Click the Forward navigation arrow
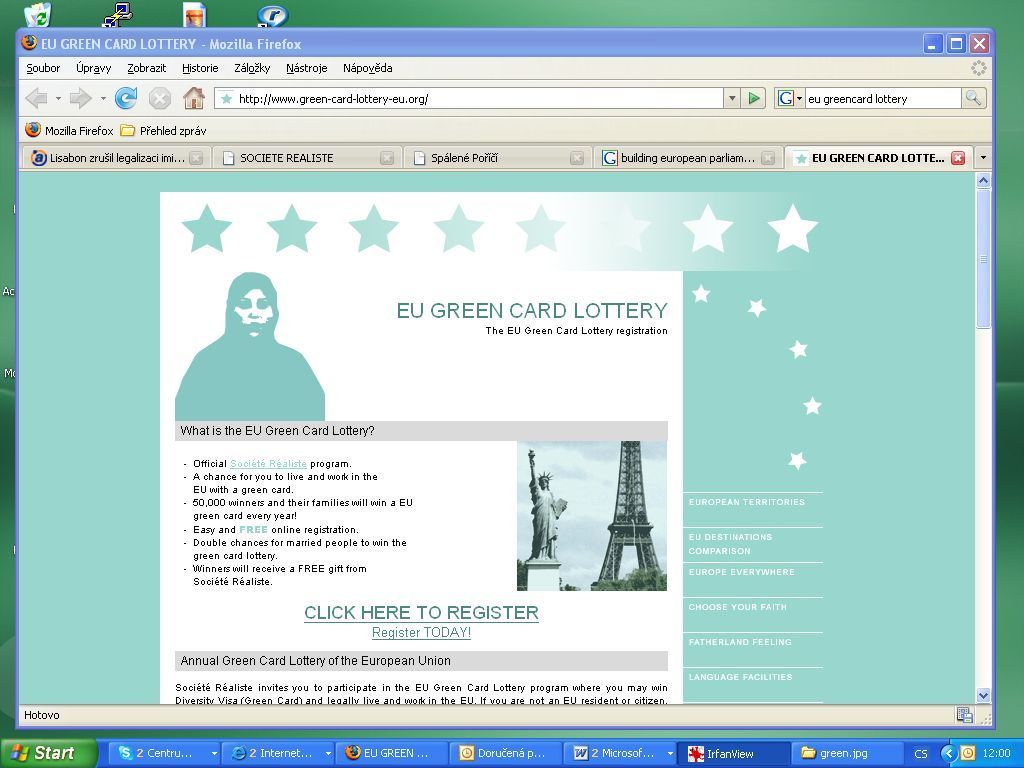Screen dimensions: 1024x768 (x=80, y=99)
